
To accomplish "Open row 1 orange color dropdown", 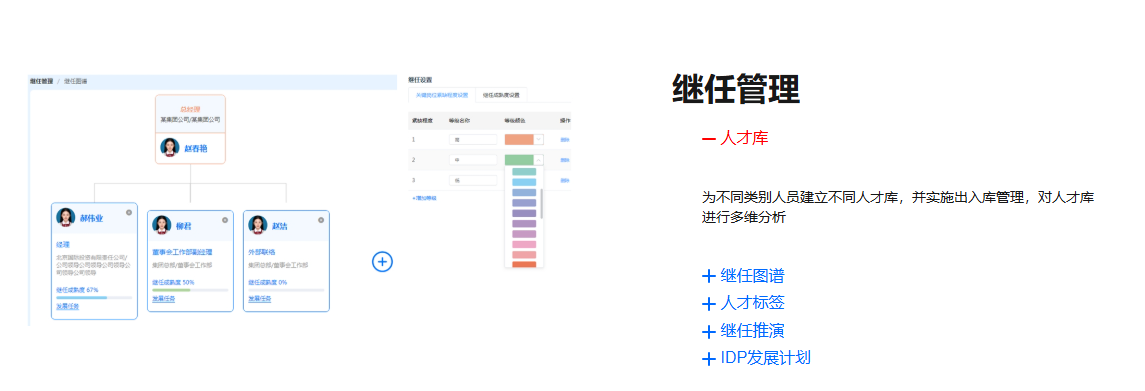I will [524, 139].
